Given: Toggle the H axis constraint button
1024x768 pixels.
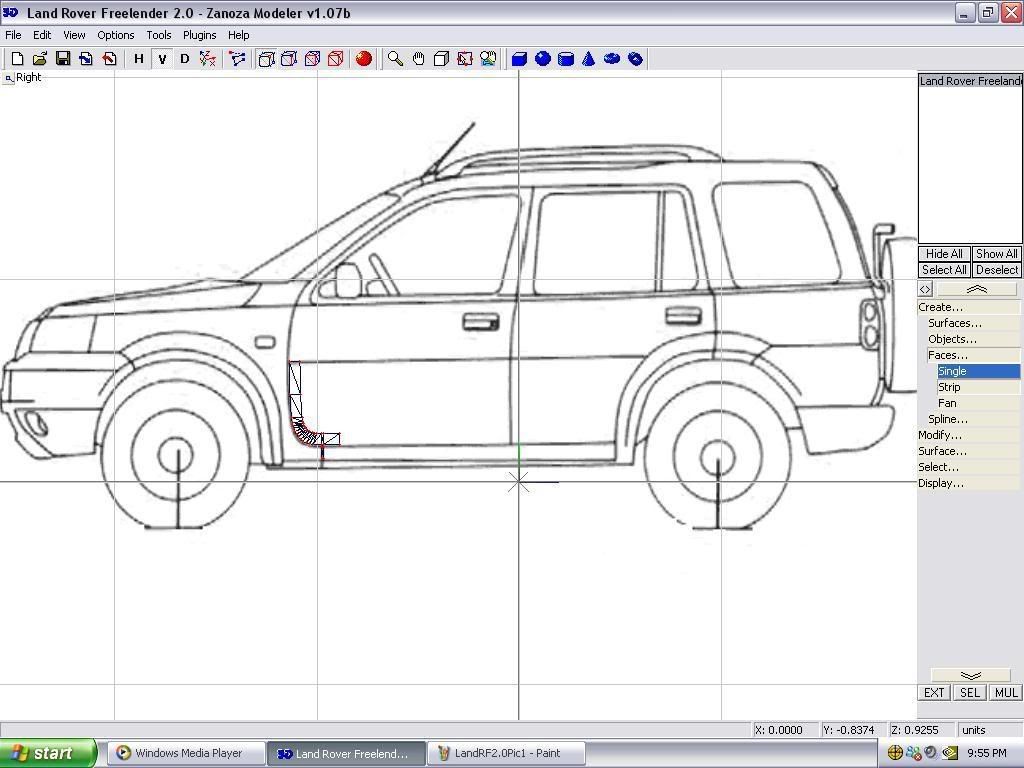Looking at the screenshot, I should (x=139, y=59).
